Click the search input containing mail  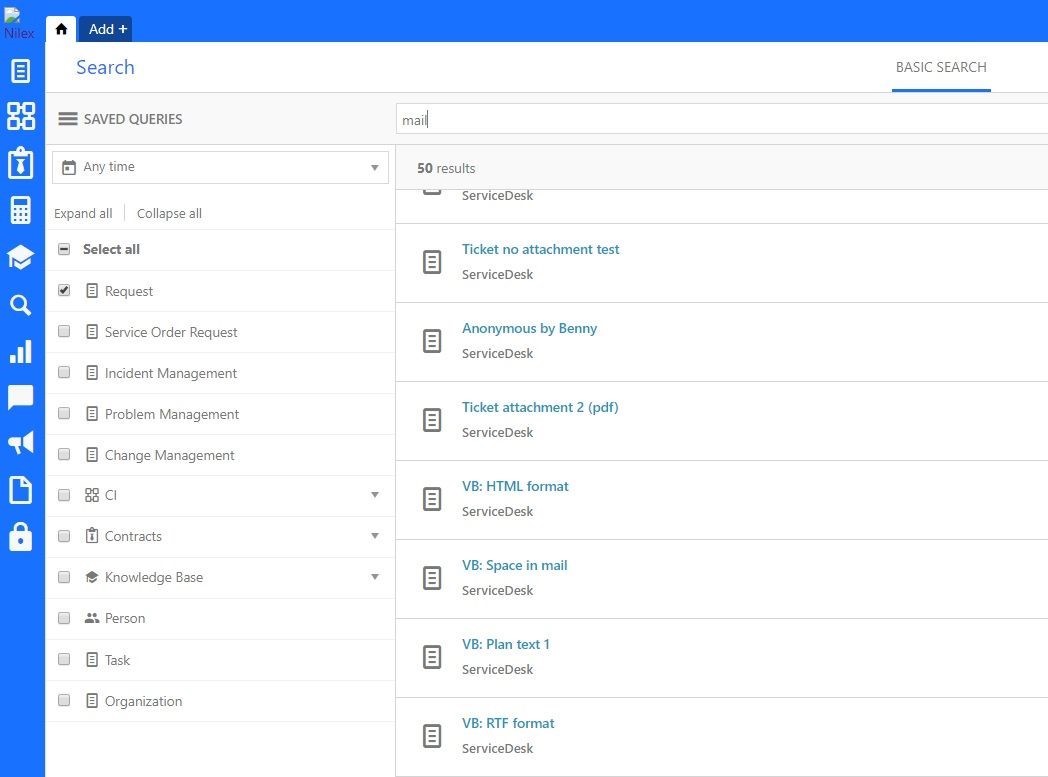[x=722, y=120]
